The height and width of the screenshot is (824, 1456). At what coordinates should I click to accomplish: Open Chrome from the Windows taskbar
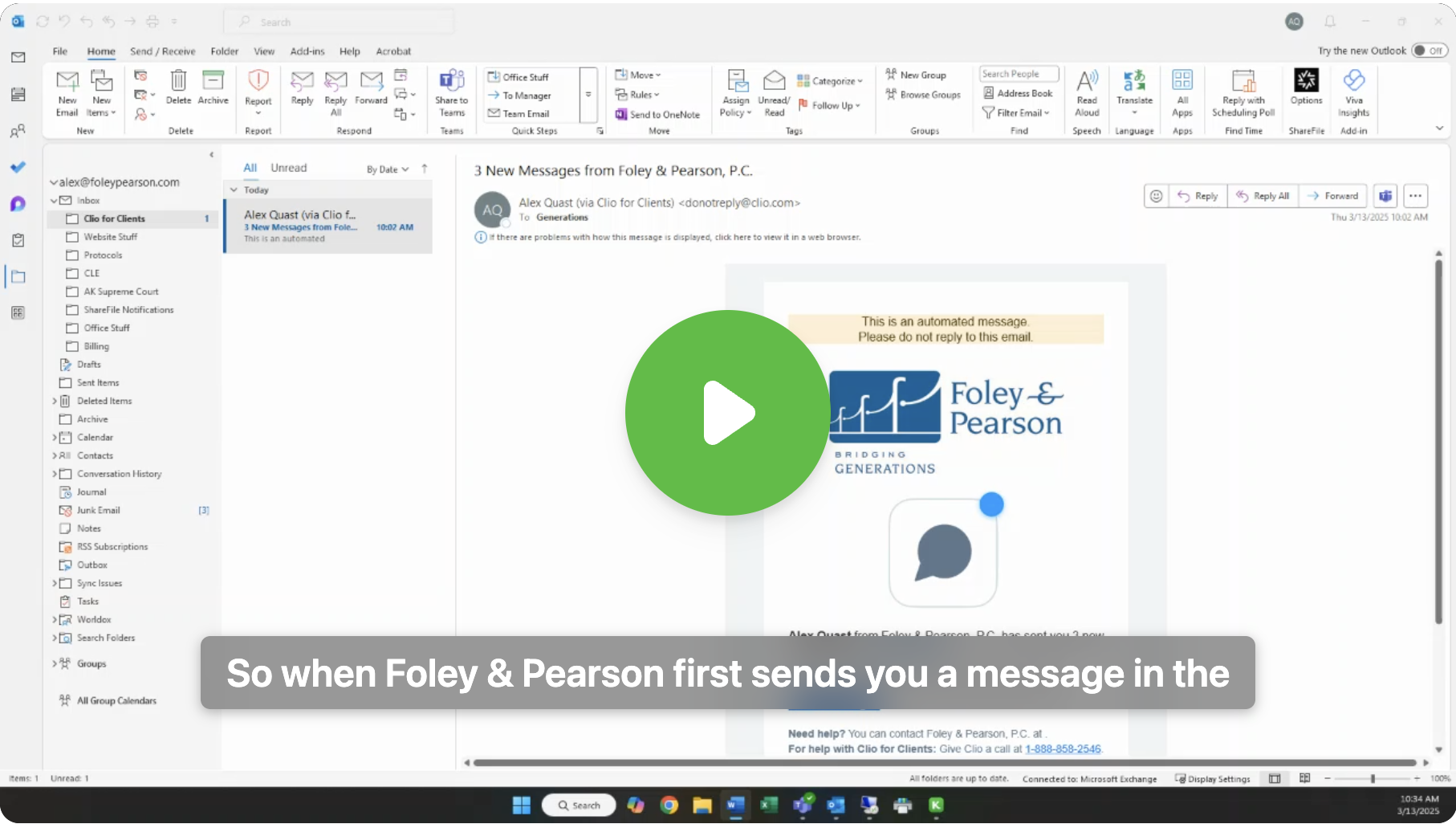(x=669, y=805)
